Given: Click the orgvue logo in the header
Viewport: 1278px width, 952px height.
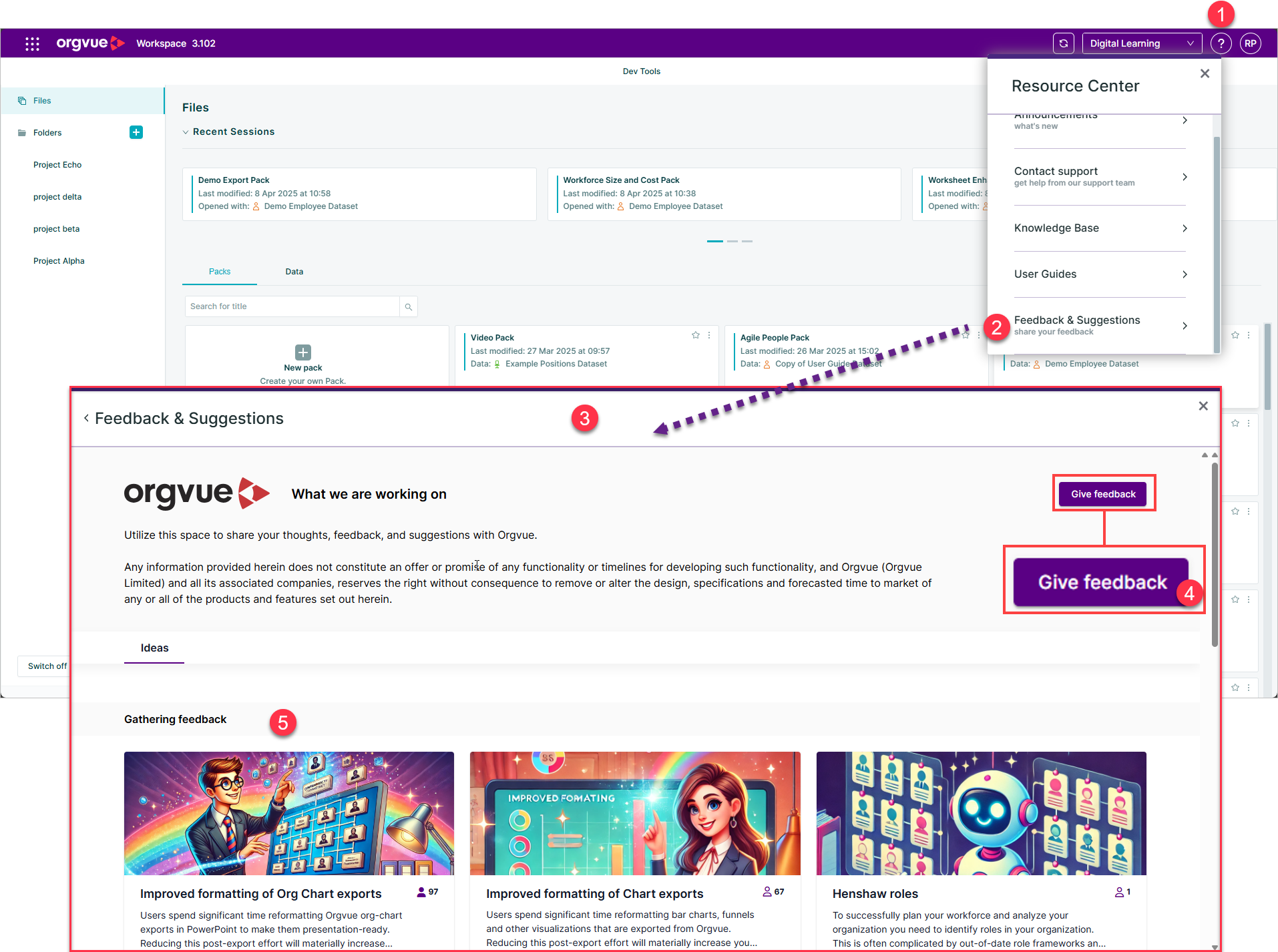Looking at the screenshot, I should point(90,43).
